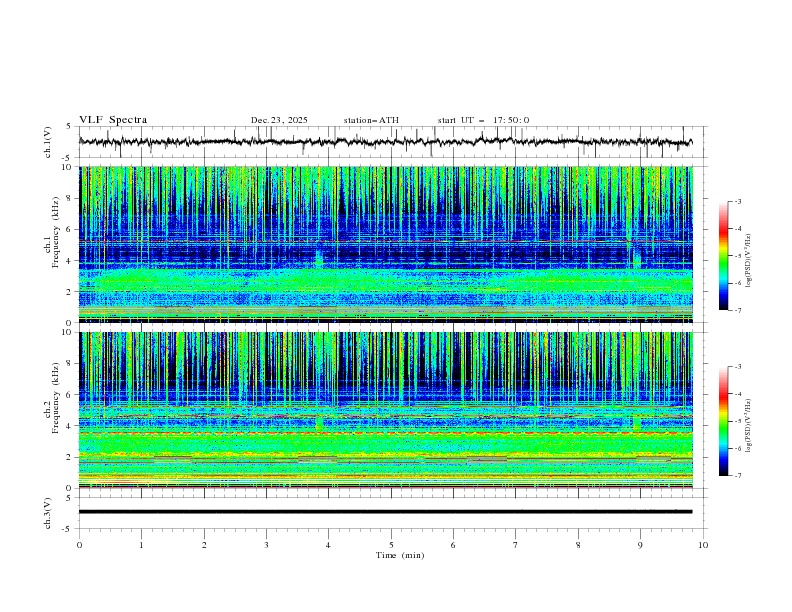Screen dimensions: 792x612
Task: Click time axis tick label '10'
Action: (703, 545)
